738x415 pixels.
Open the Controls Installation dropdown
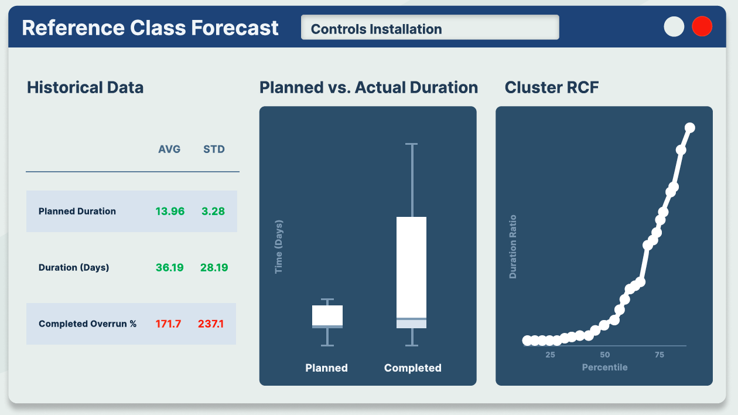coord(430,28)
